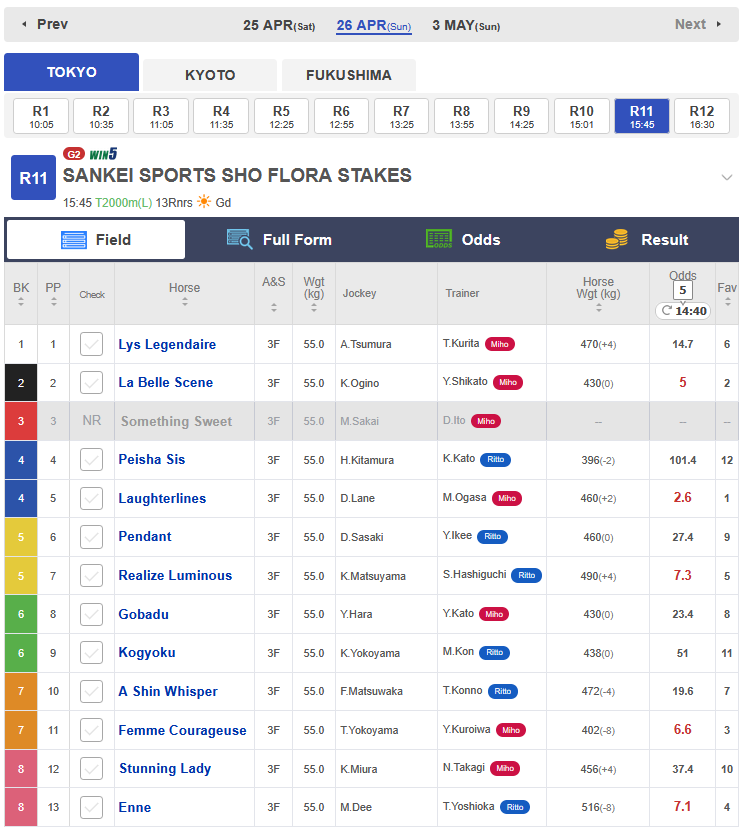
Task: Sort by PP column arrows
Action: [x=54, y=302]
